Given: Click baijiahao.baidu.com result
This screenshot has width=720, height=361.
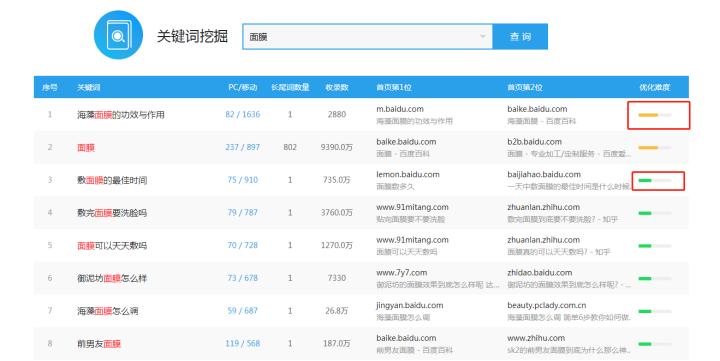Looking at the screenshot, I should pyautogui.click(x=544, y=175).
